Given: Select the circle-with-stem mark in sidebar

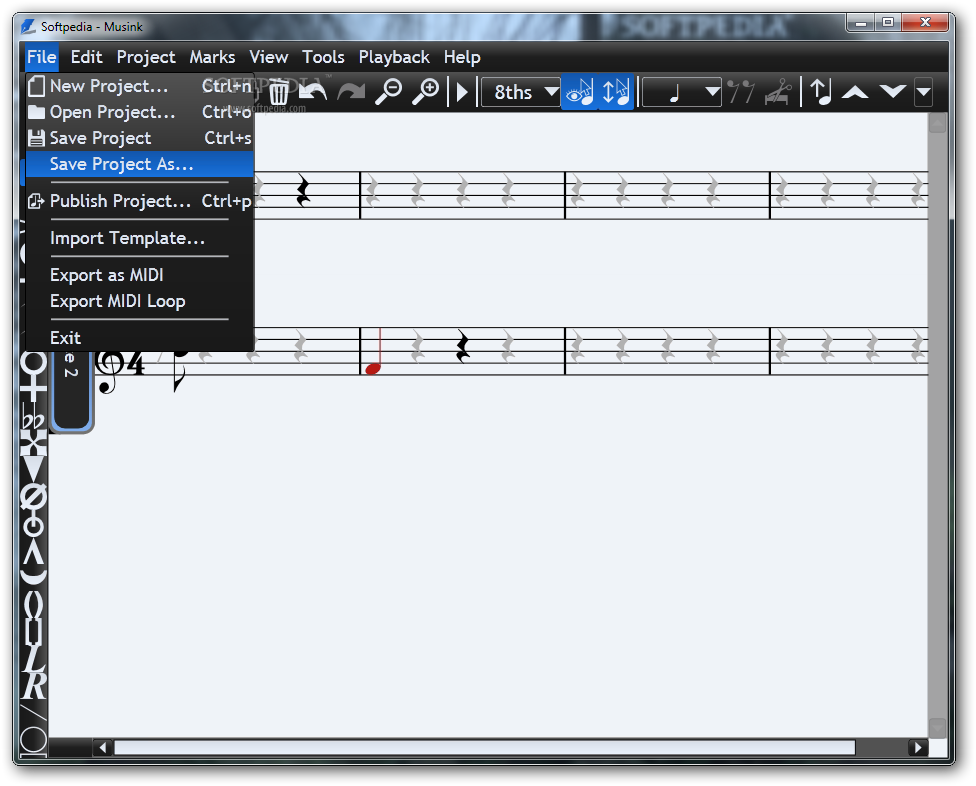Looking at the screenshot, I should pyautogui.click(x=34, y=525).
